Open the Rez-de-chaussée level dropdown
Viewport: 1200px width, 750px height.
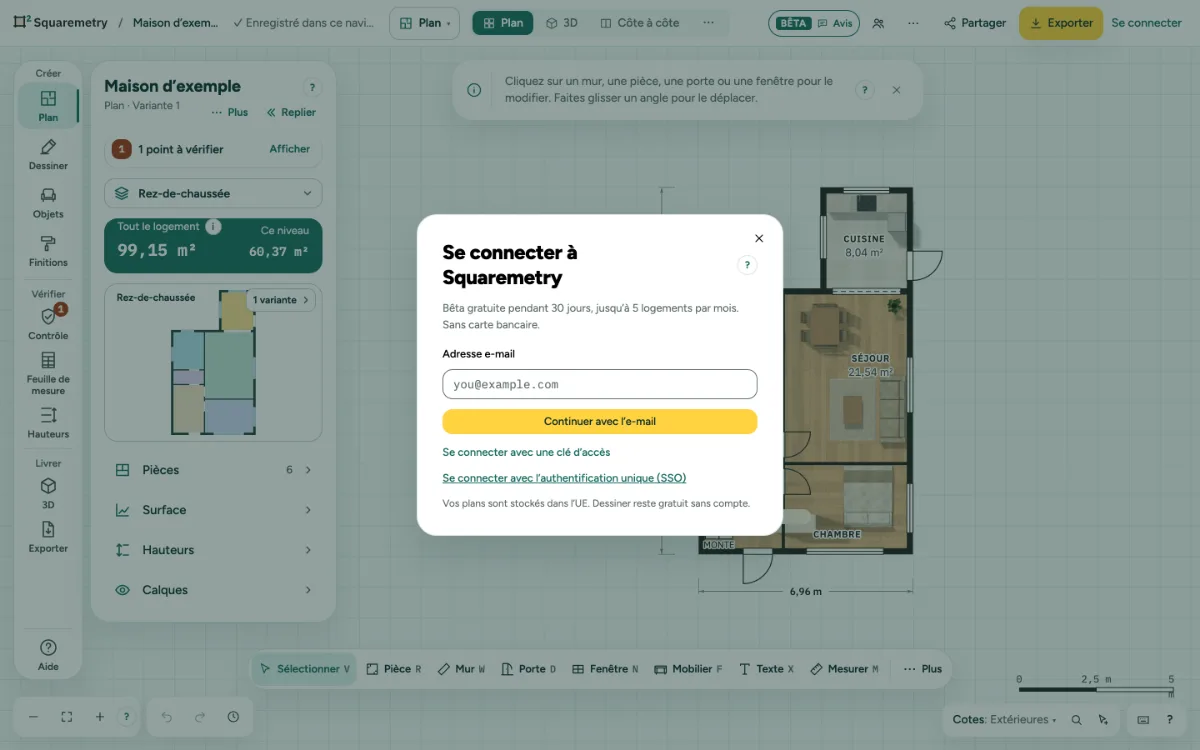coord(213,193)
